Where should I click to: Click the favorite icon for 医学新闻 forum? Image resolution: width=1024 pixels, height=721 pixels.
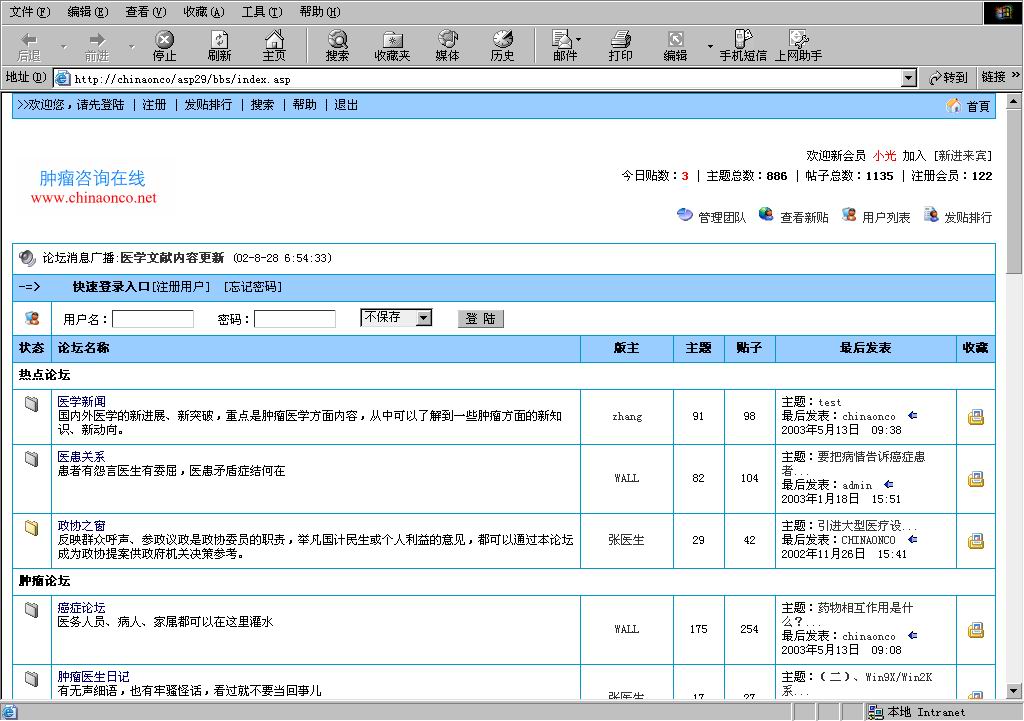[x=976, y=417]
